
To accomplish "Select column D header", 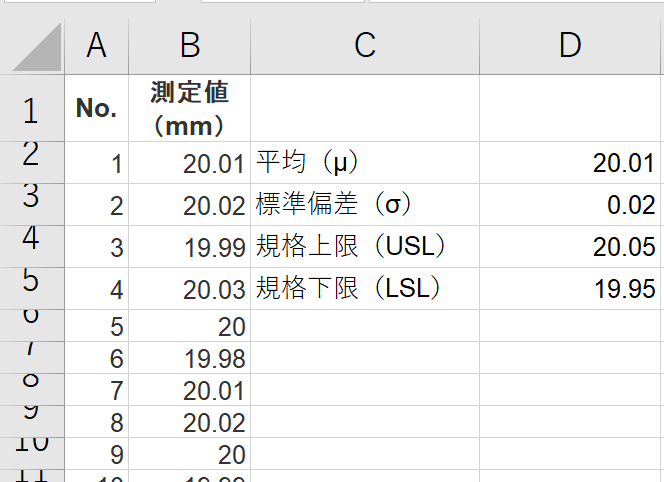I will tap(570, 45).
